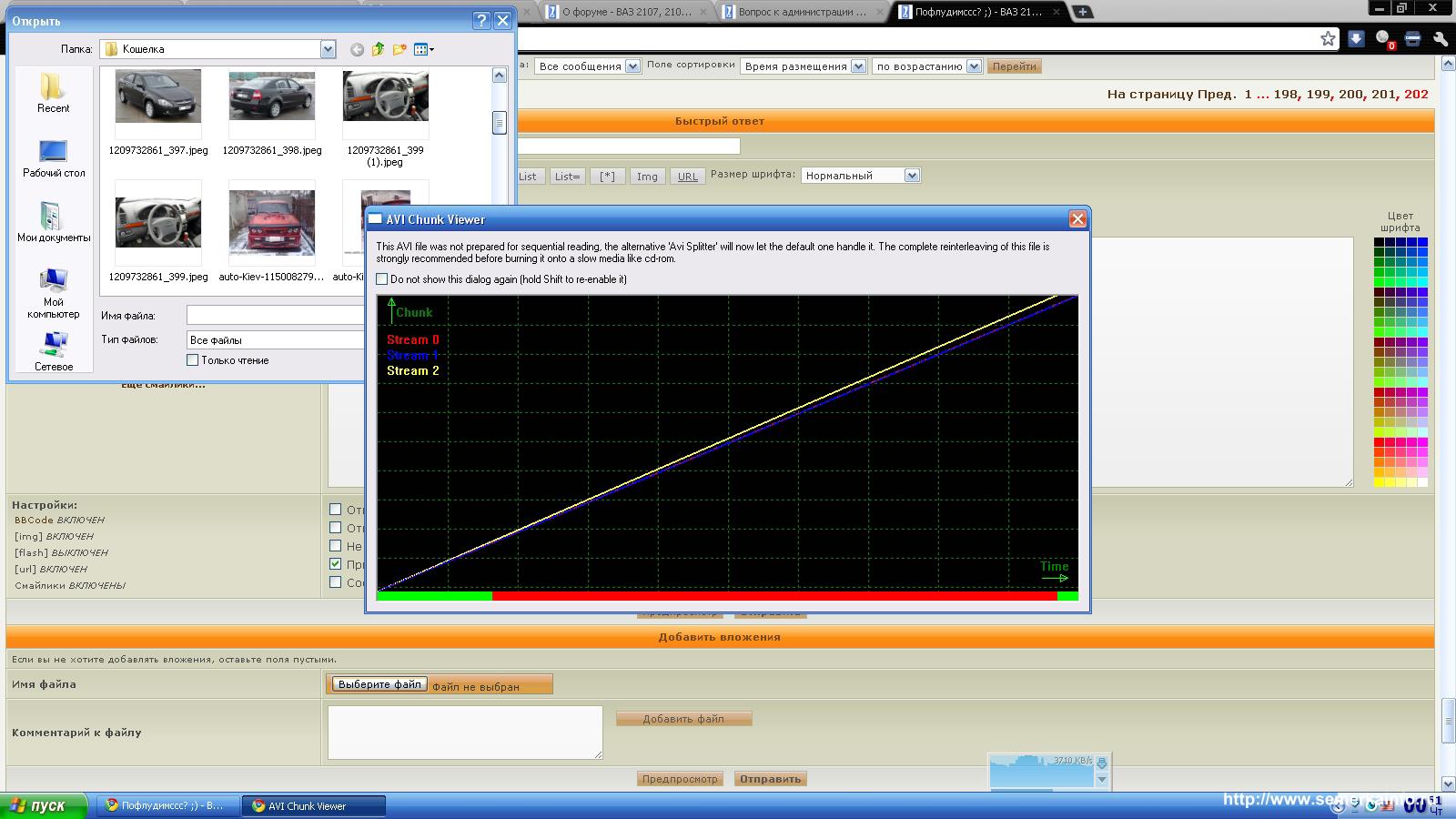Create a new folder in Open dialog
The image size is (1456, 819).
click(399, 49)
